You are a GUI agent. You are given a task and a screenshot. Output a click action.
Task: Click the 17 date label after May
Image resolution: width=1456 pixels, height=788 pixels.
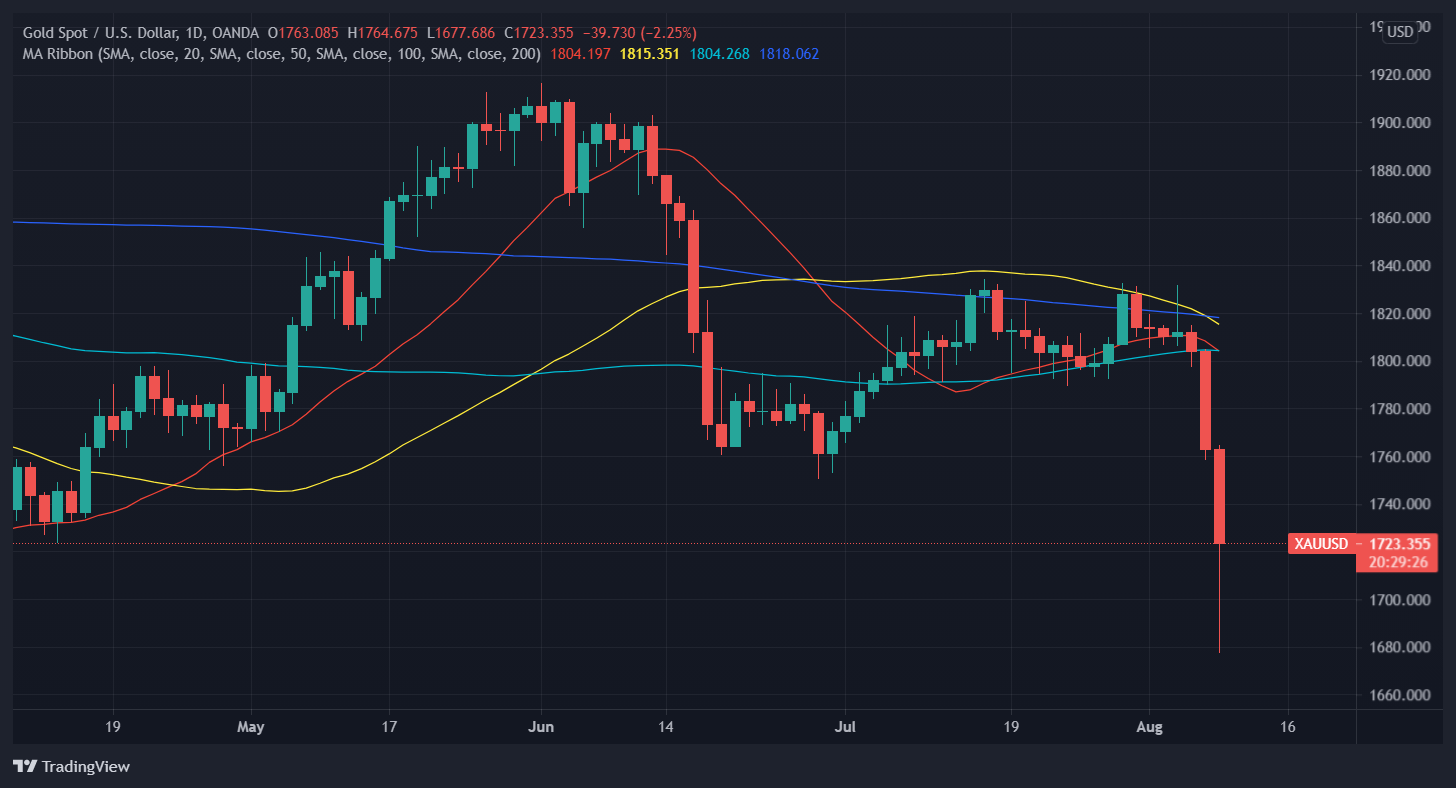pos(389,727)
